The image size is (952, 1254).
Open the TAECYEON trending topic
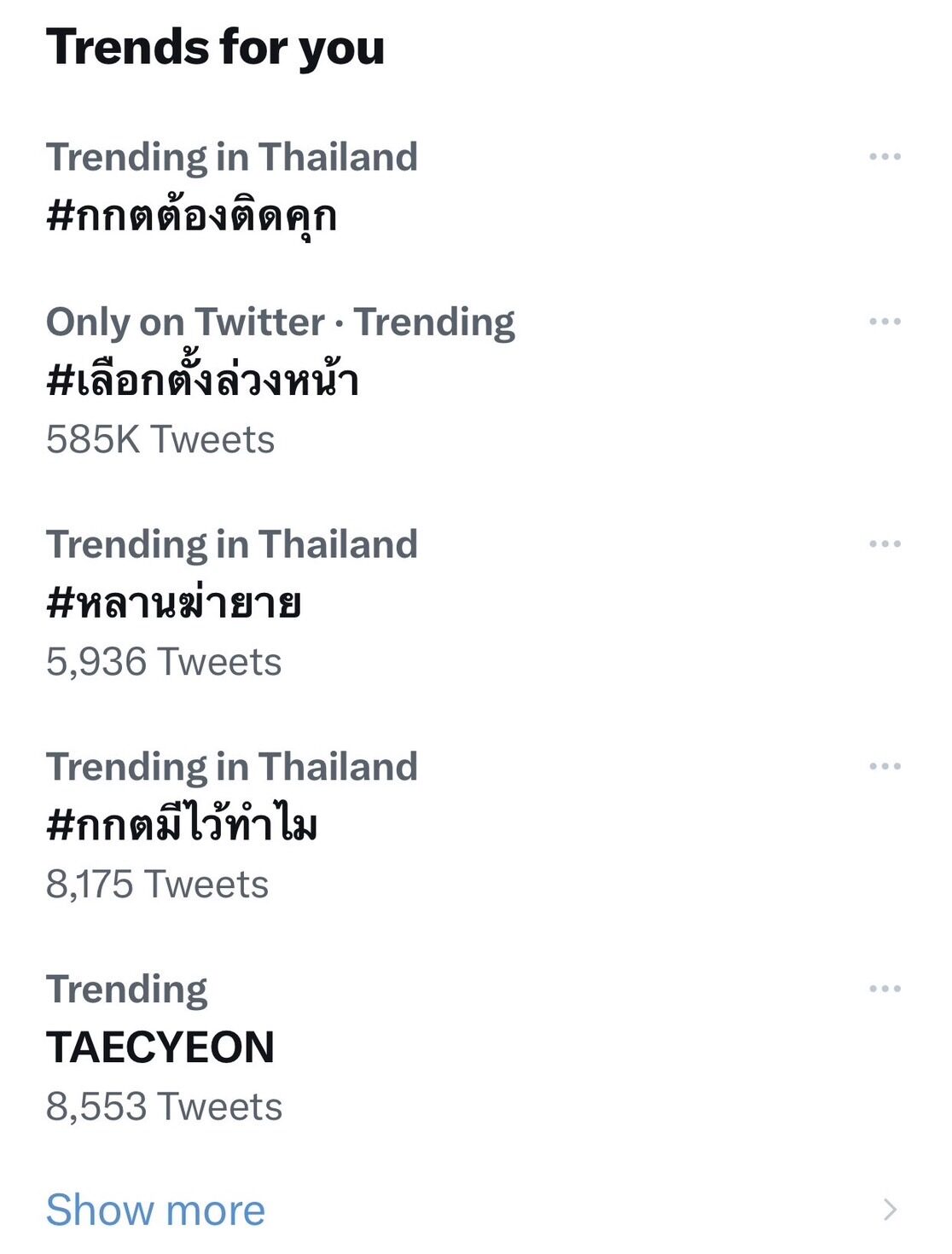coord(160,1048)
